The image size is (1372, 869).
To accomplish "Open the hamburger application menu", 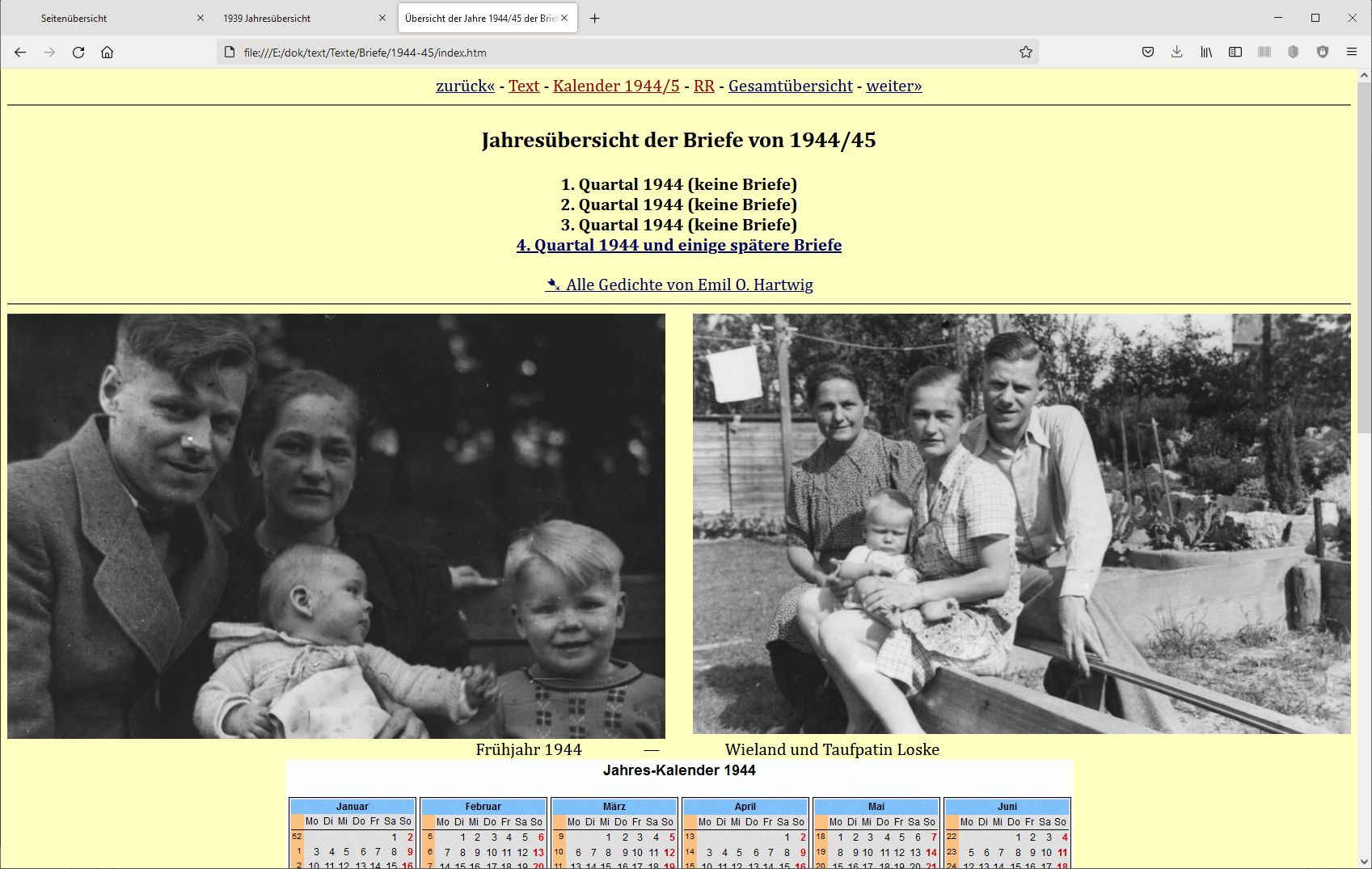I will pos(1351,53).
